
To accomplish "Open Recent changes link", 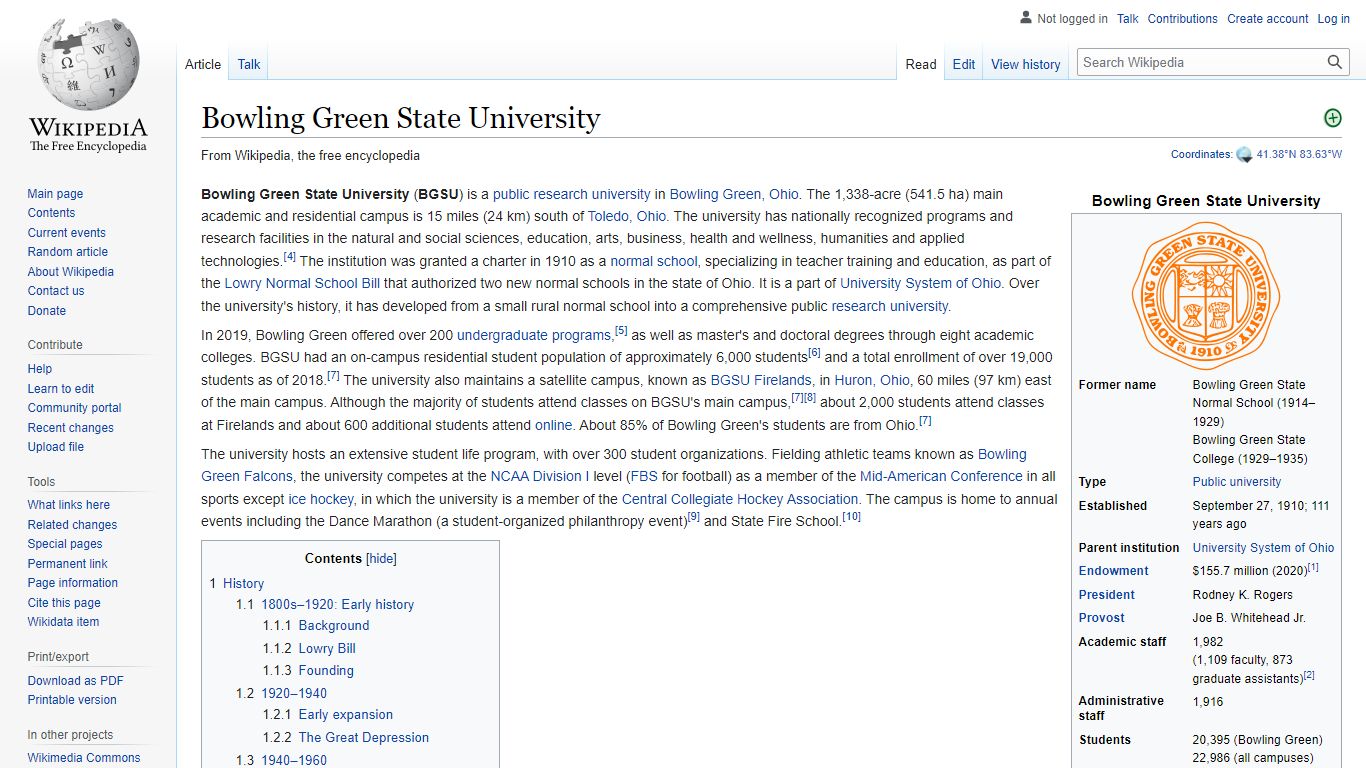I will pyautogui.click(x=70, y=428).
